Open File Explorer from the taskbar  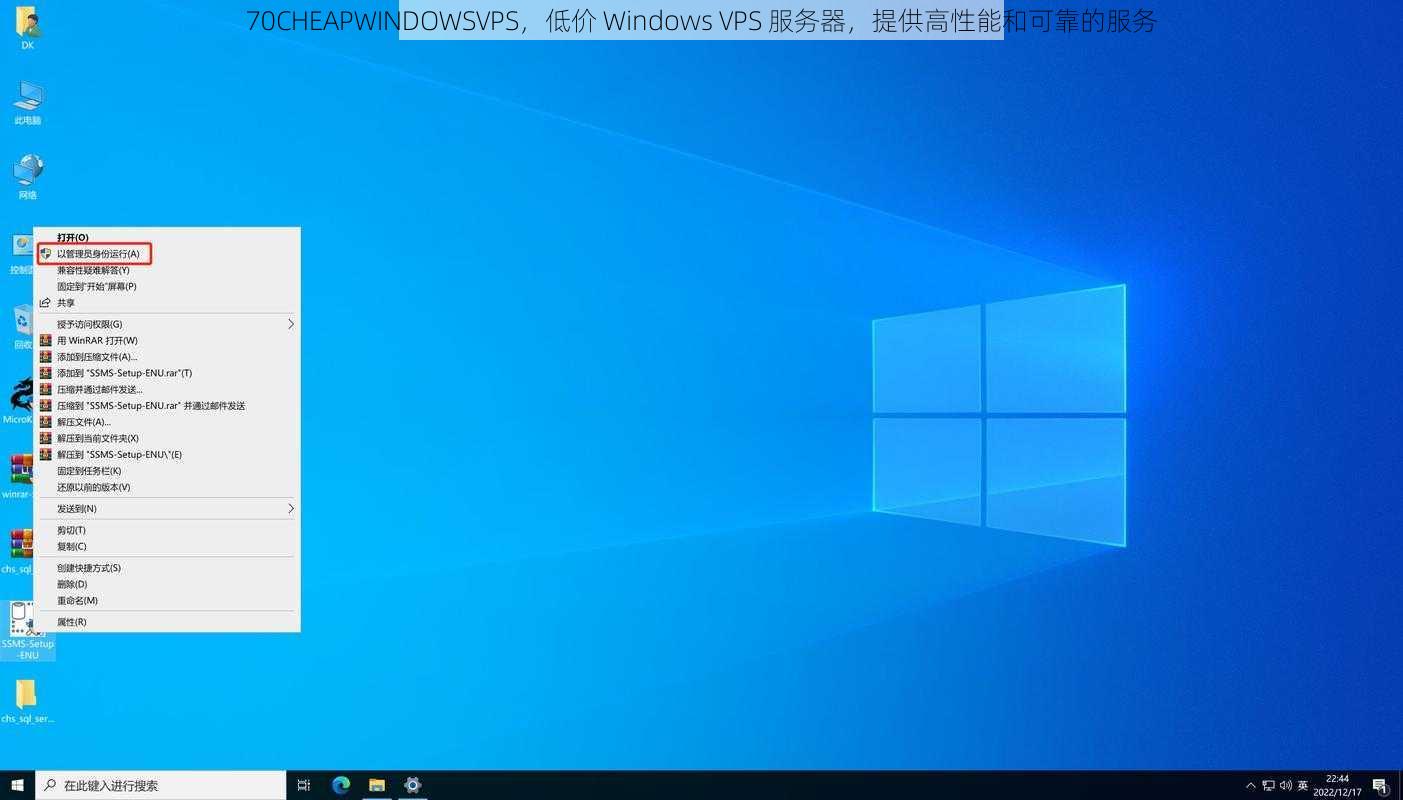click(377, 785)
